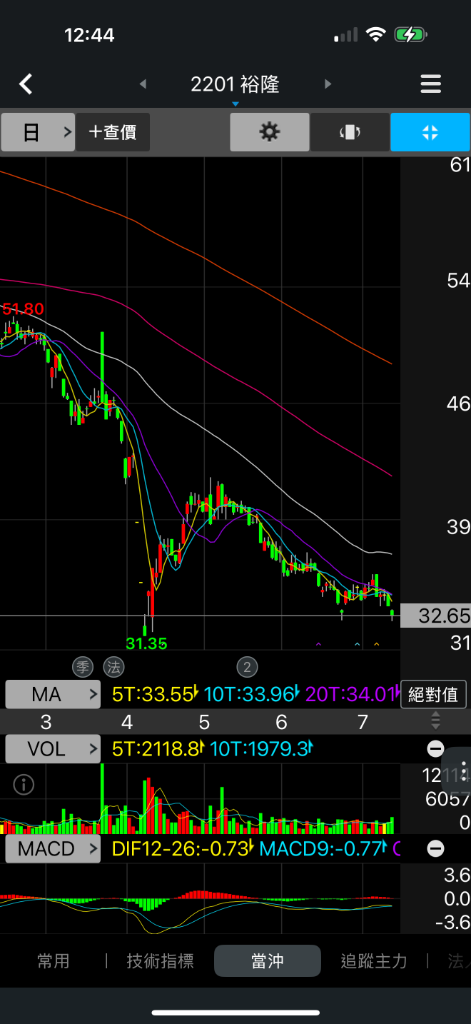471x1024 pixels.
Task: Open the 日 period selector
Action: tap(38, 132)
